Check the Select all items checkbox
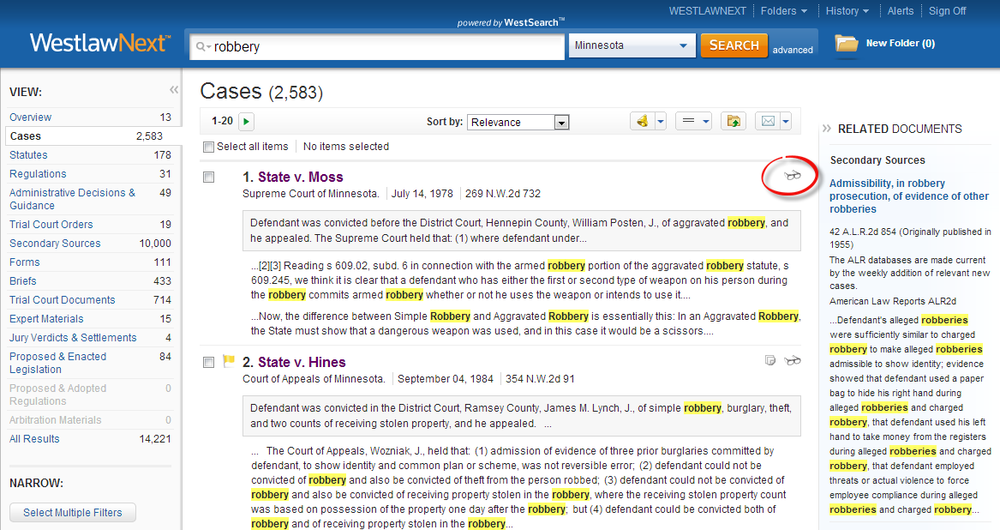The image size is (1000, 530). (x=208, y=147)
